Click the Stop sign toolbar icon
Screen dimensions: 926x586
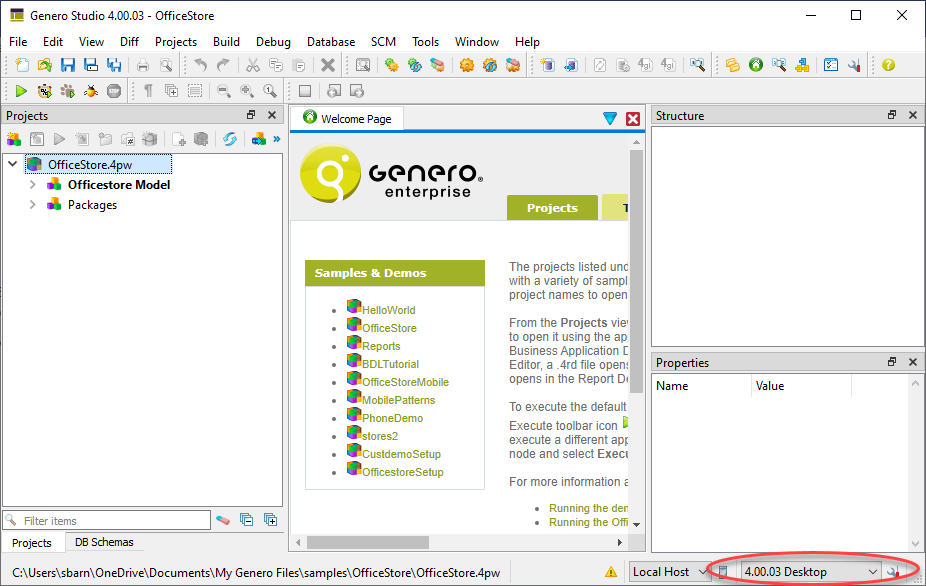coord(114,91)
